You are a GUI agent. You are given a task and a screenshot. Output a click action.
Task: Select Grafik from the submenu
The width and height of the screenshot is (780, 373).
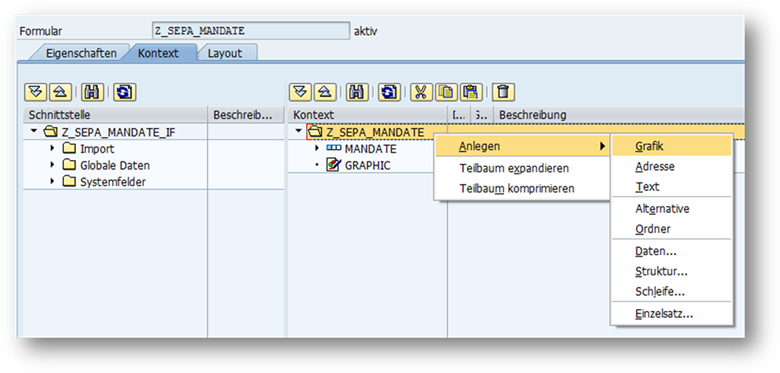pos(672,146)
